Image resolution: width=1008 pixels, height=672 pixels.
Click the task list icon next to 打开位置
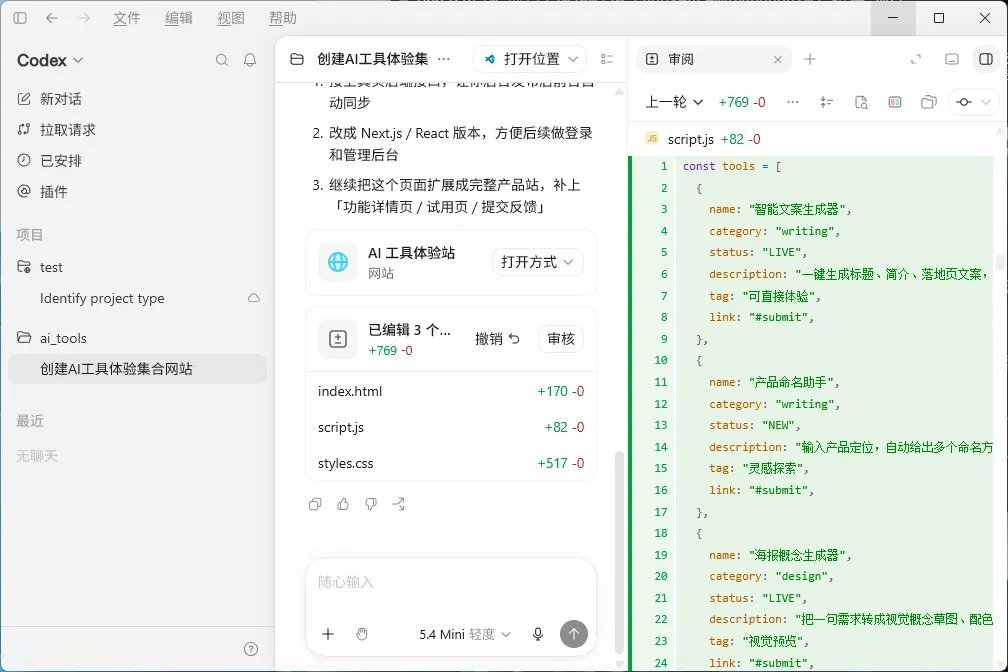(607, 59)
